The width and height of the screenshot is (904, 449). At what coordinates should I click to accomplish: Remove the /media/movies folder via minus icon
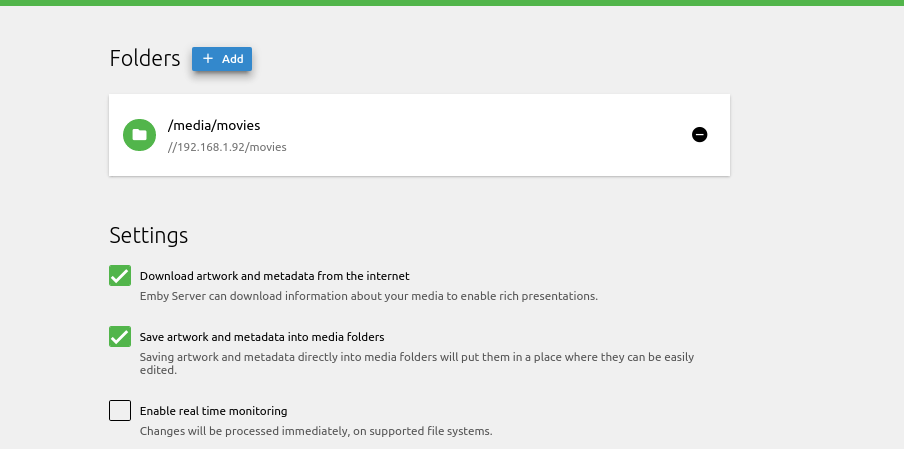tap(700, 135)
